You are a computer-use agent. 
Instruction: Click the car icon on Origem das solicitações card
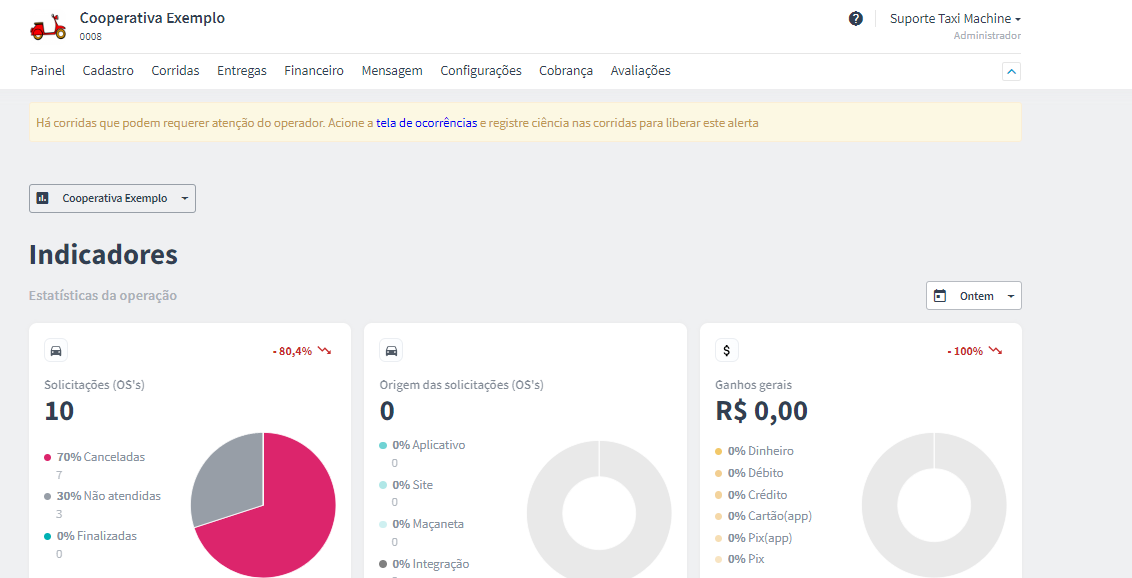(x=391, y=351)
